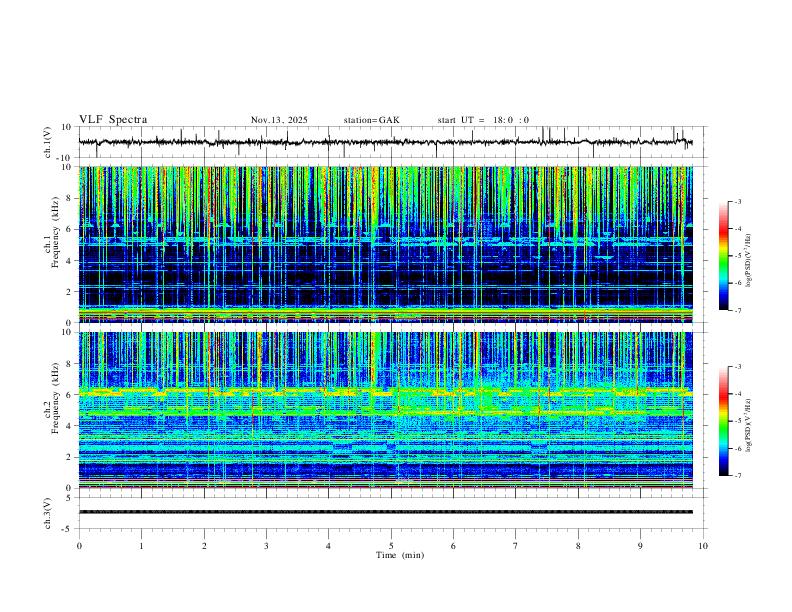Click the ch.3 flat signal trace
Image resolution: width=792 pixels, height=612 pixels.
coord(386,512)
